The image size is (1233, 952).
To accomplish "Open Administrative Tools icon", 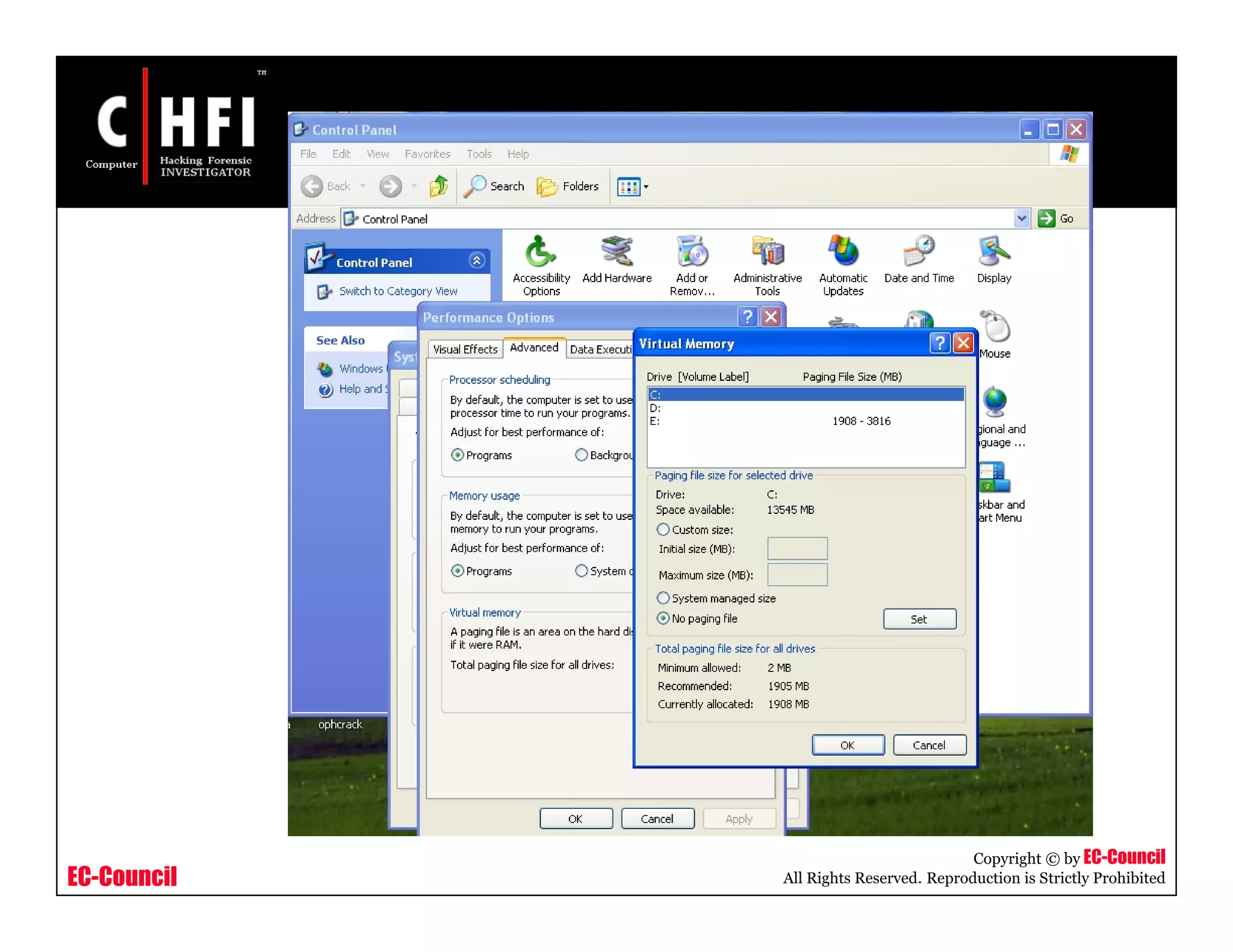I will 767,253.
